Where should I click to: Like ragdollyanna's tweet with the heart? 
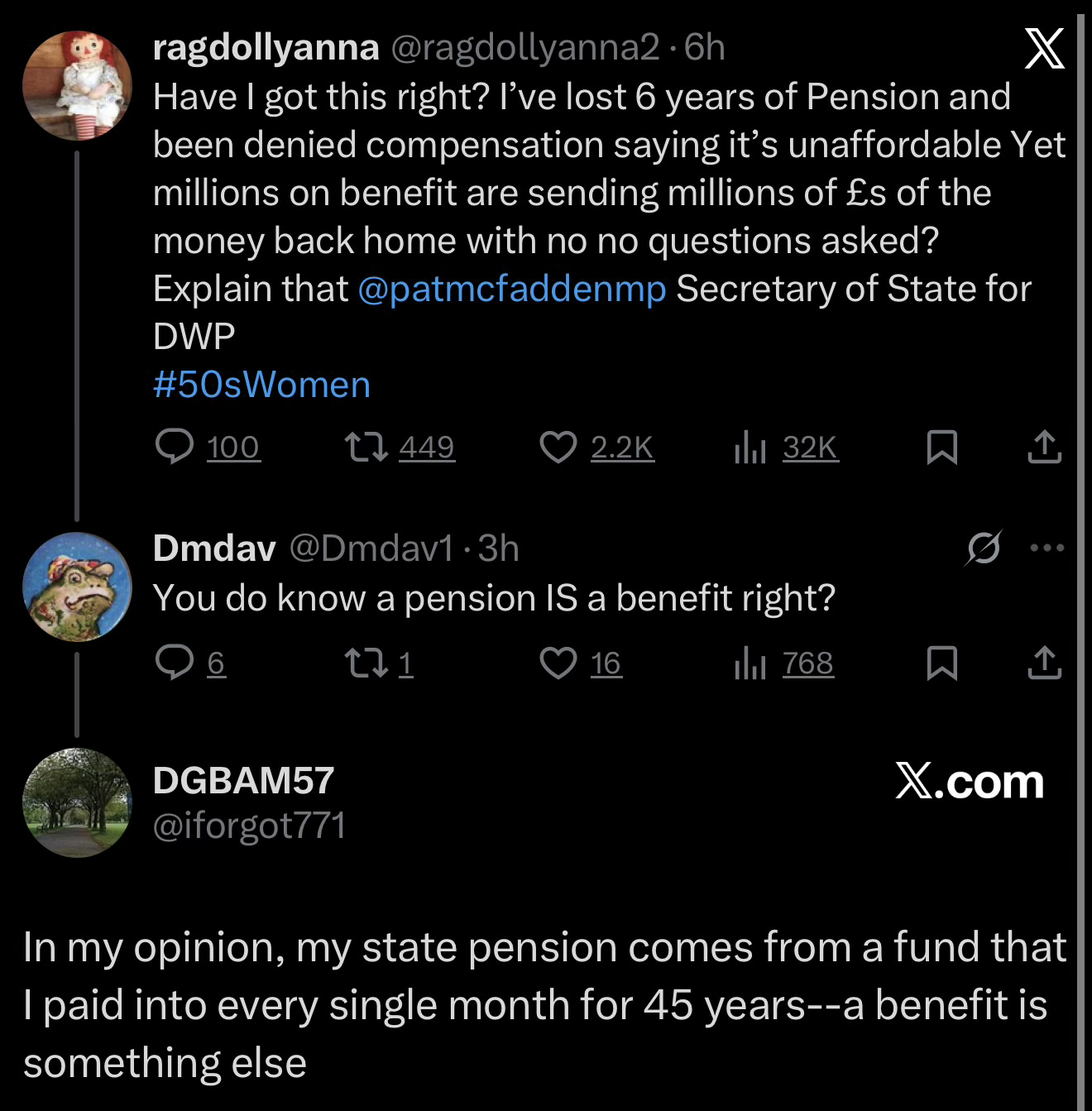click(558, 447)
